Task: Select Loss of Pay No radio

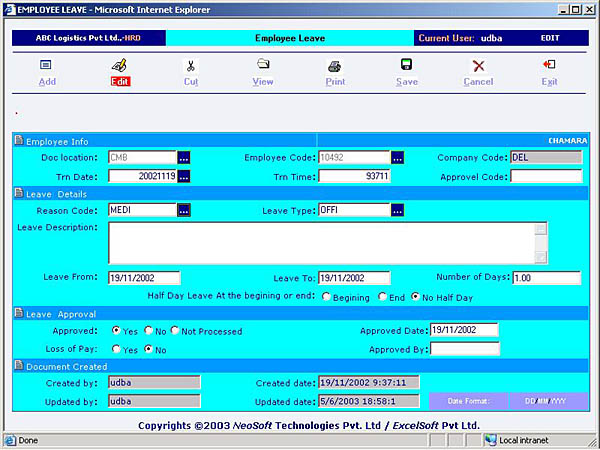Action: [x=148, y=349]
